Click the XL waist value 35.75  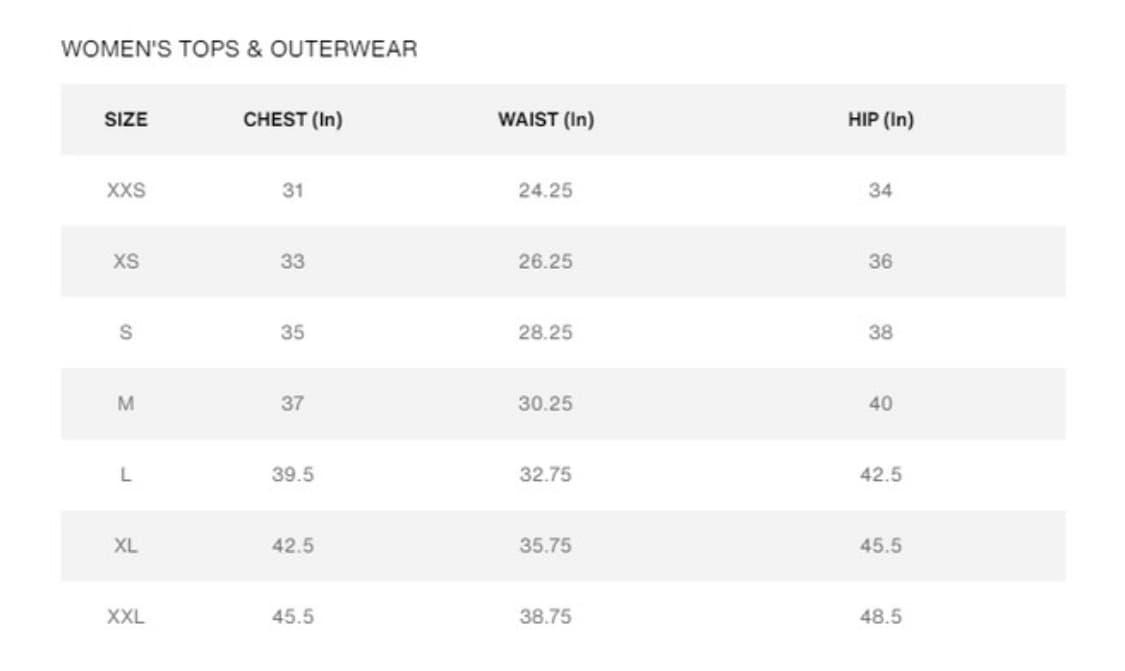[545, 546]
